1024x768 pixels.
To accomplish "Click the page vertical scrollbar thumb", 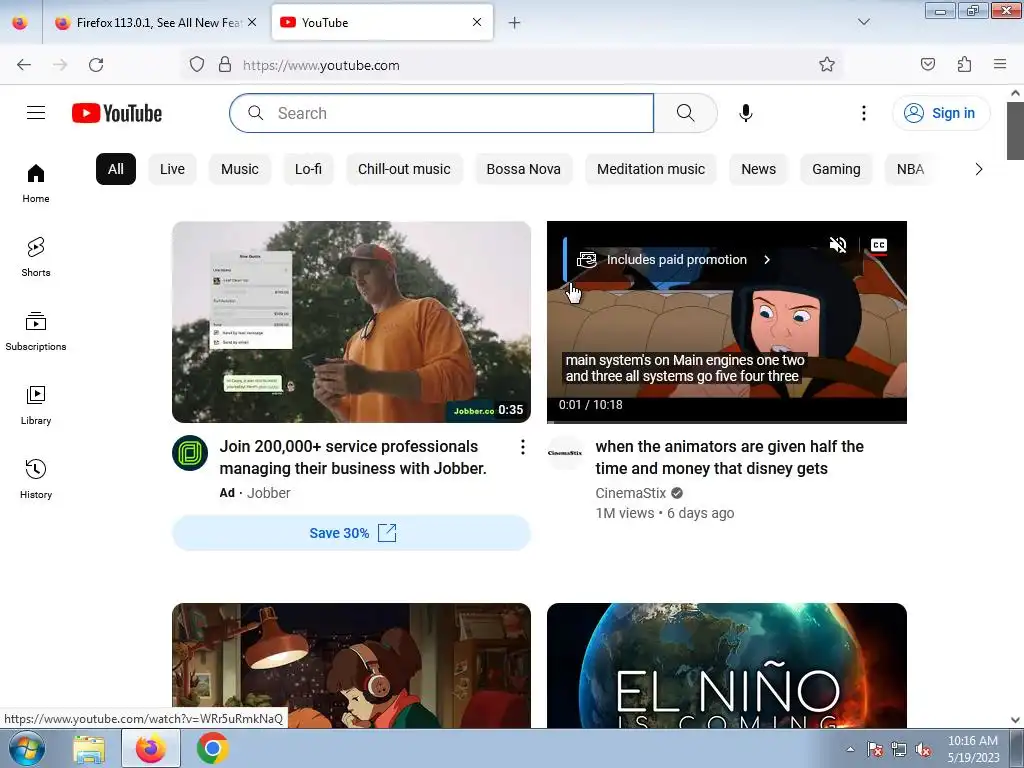I will point(1015,131).
